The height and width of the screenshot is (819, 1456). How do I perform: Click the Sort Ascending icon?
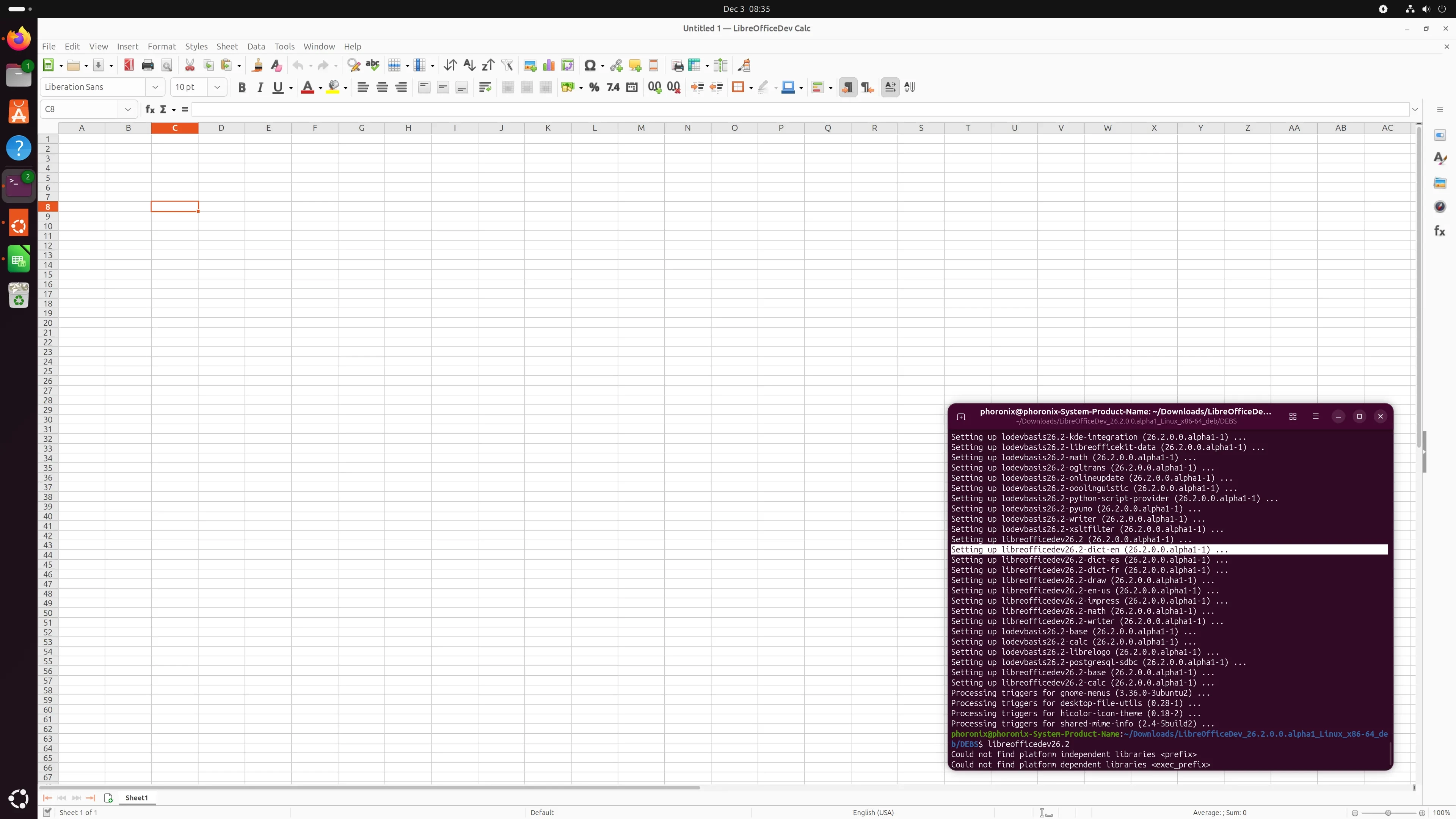(469, 66)
